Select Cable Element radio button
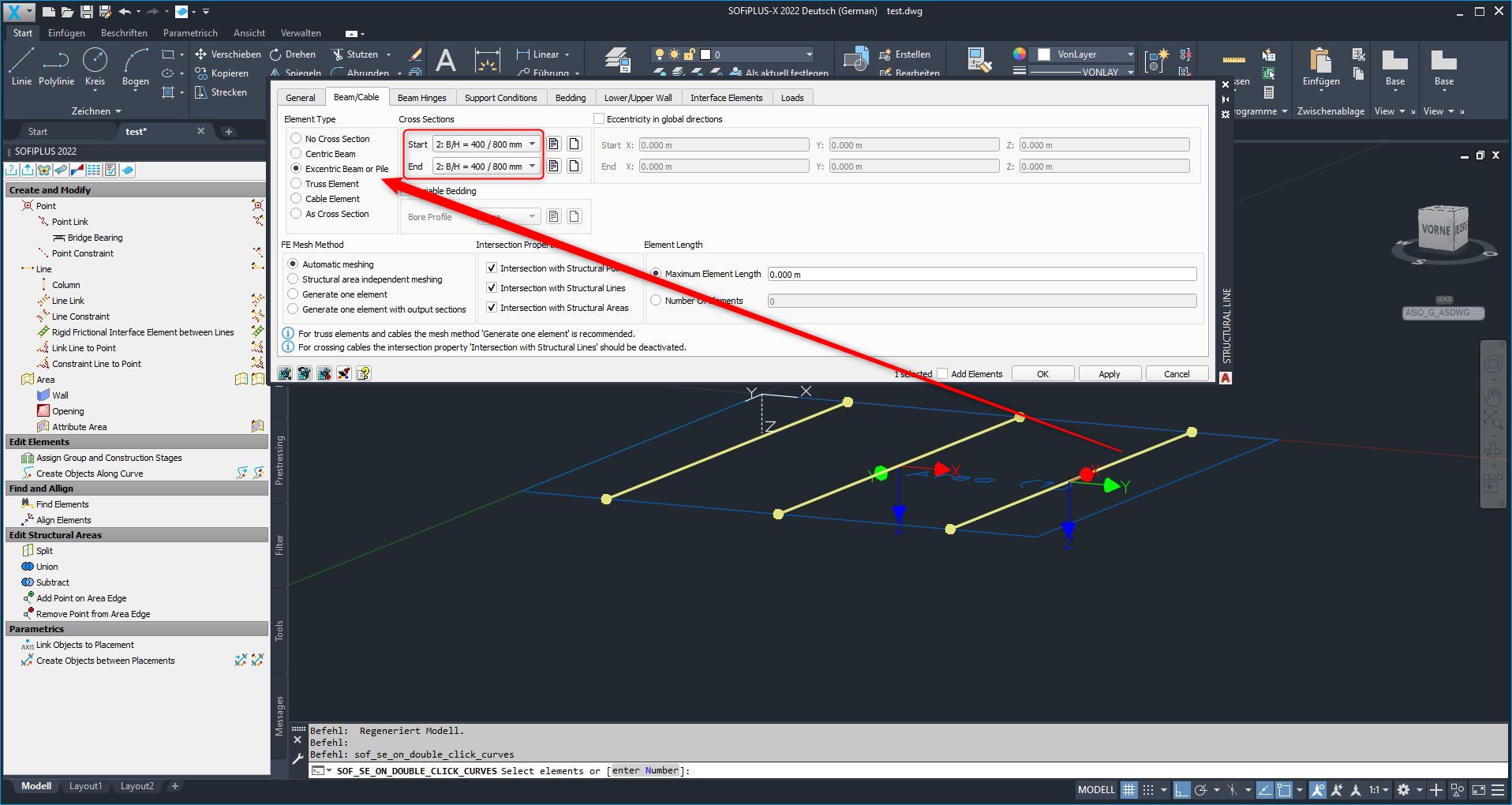This screenshot has width=1512, height=805. pos(297,199)
